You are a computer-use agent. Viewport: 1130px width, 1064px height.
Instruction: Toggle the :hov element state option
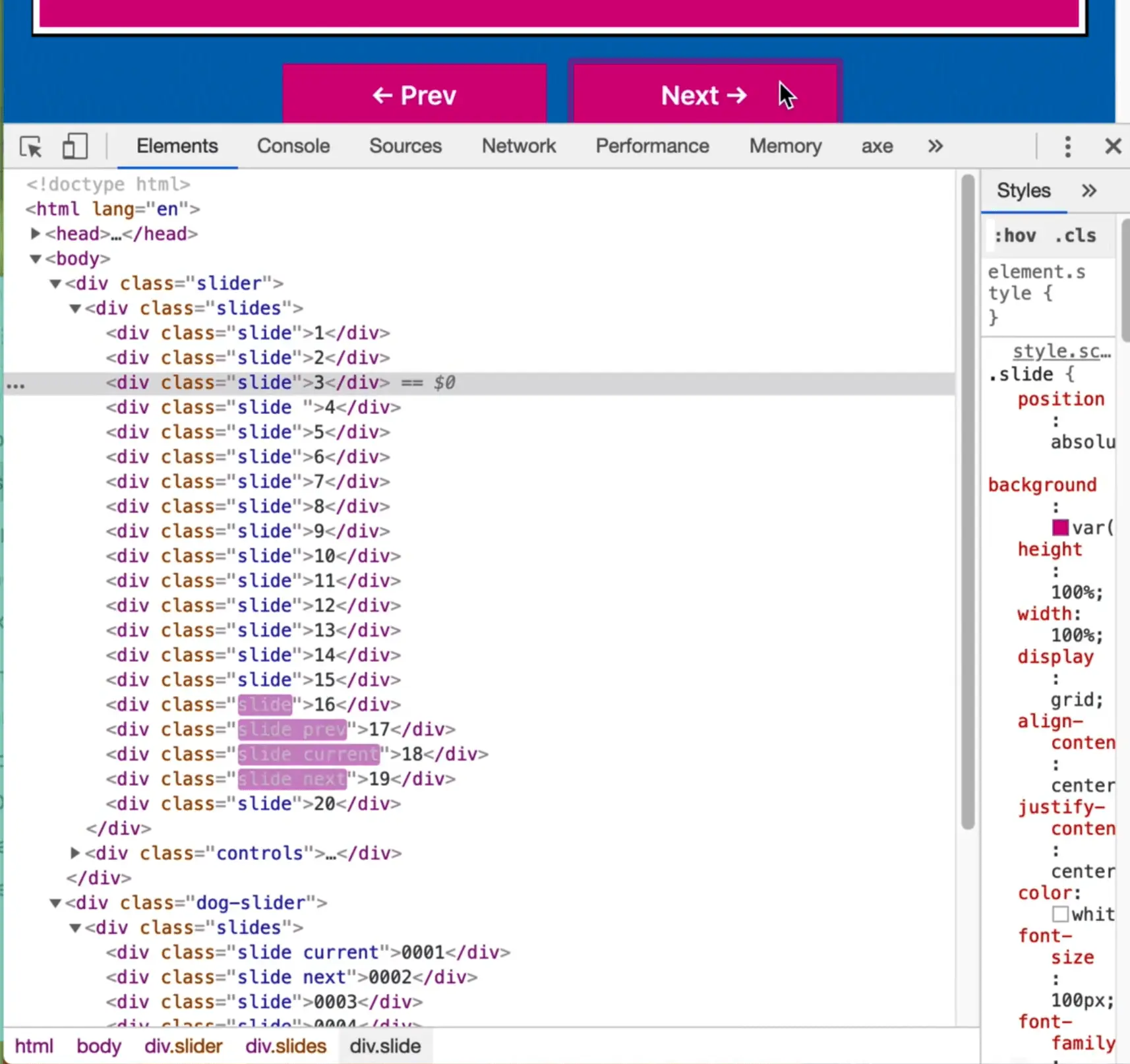1015,236
